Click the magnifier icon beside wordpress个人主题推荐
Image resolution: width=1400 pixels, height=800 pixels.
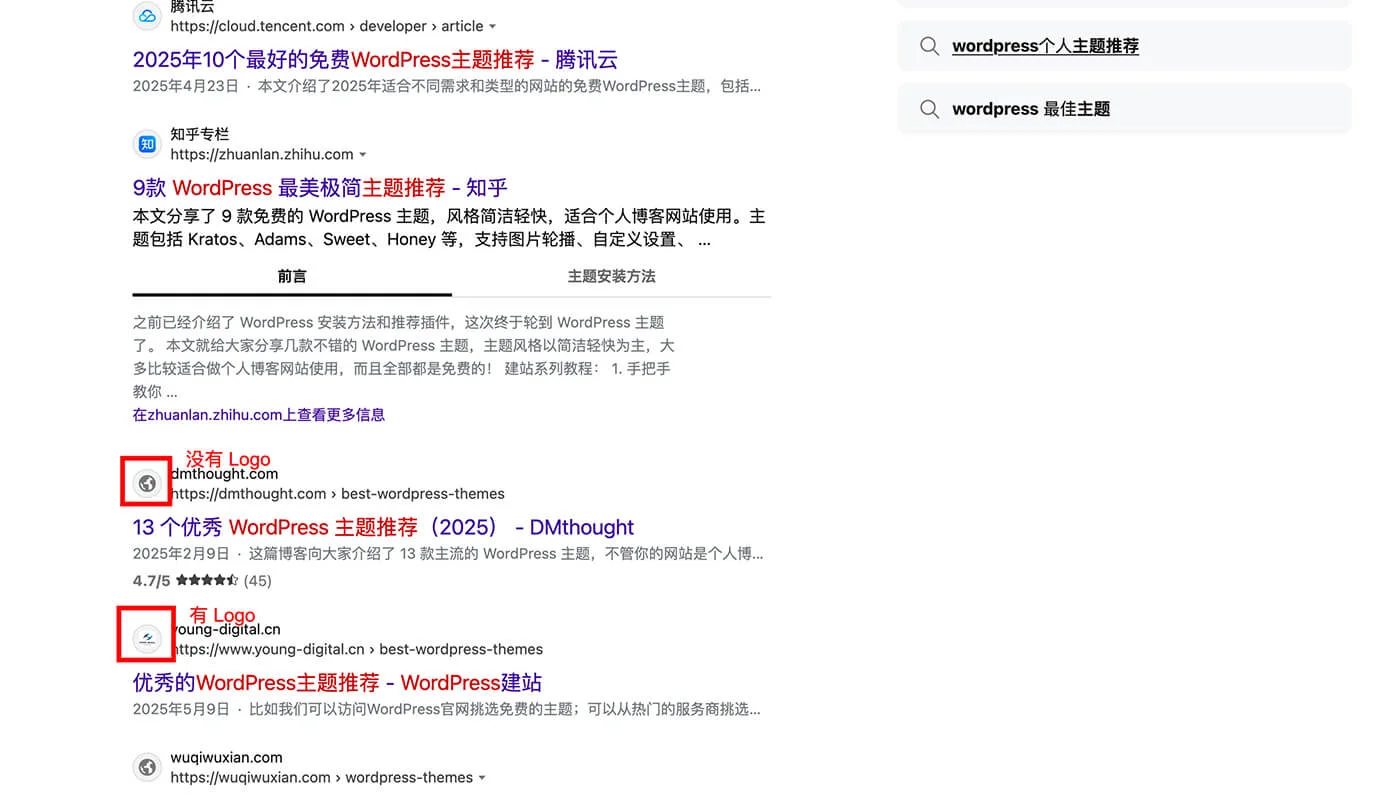tap(929, 45)
